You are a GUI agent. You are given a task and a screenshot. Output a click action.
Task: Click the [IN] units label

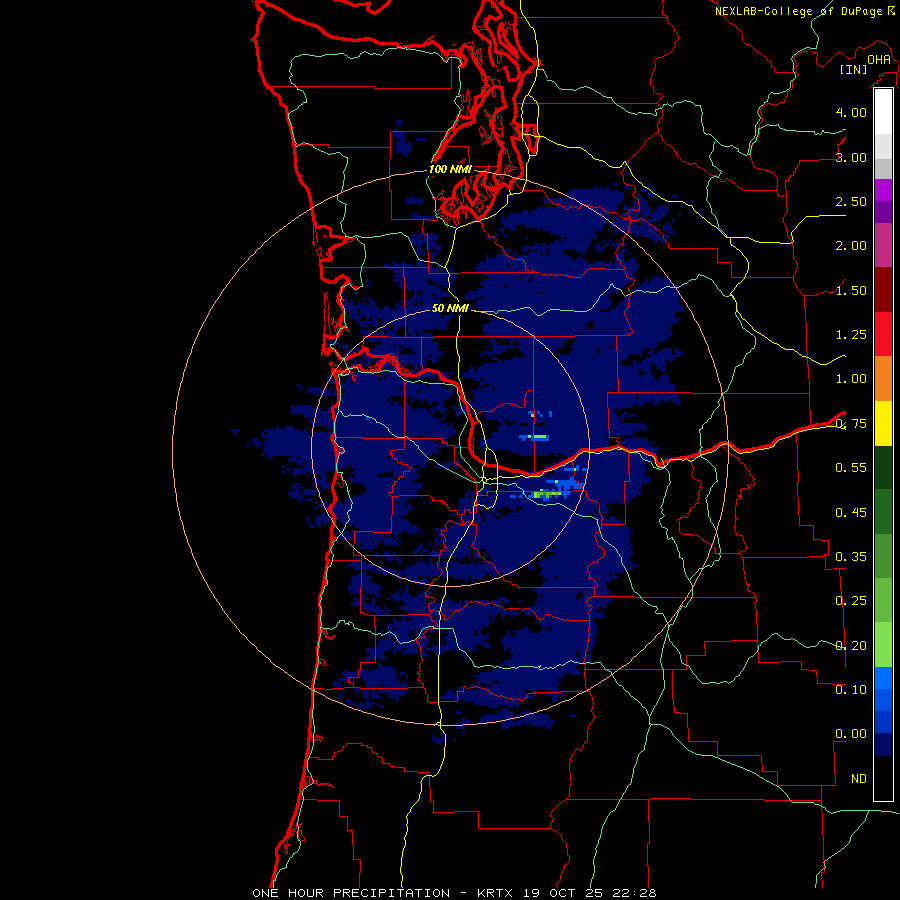[x=854, y=69]
